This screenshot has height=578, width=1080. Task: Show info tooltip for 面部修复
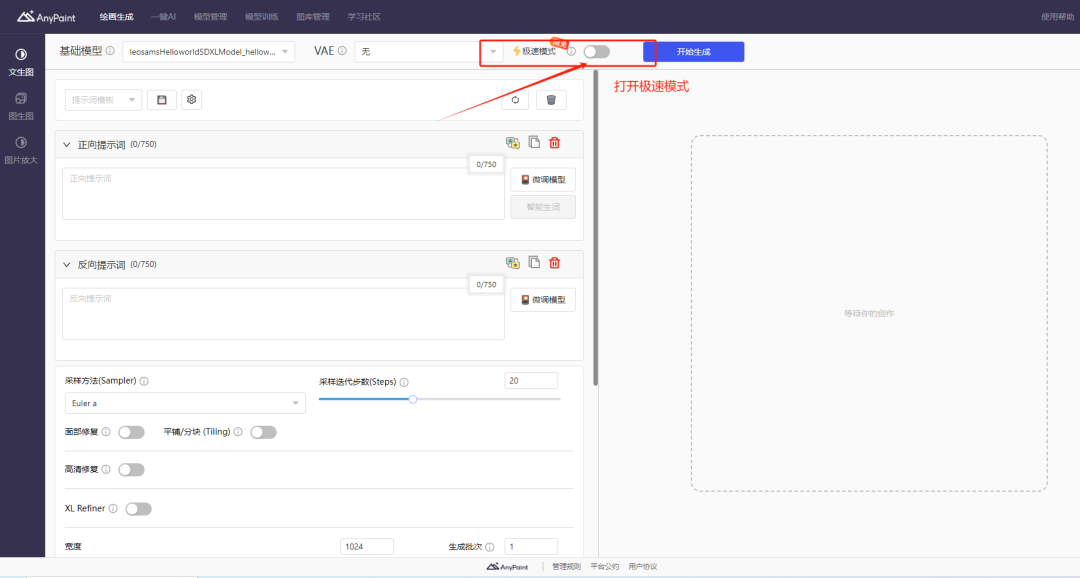(106, 432)
